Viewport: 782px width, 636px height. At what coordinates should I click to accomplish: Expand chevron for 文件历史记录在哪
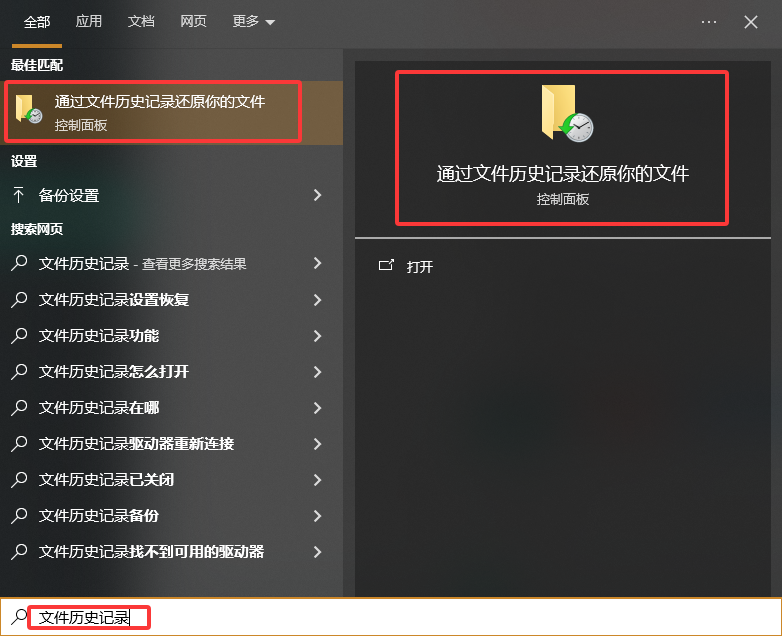click(x=318, y=408)
